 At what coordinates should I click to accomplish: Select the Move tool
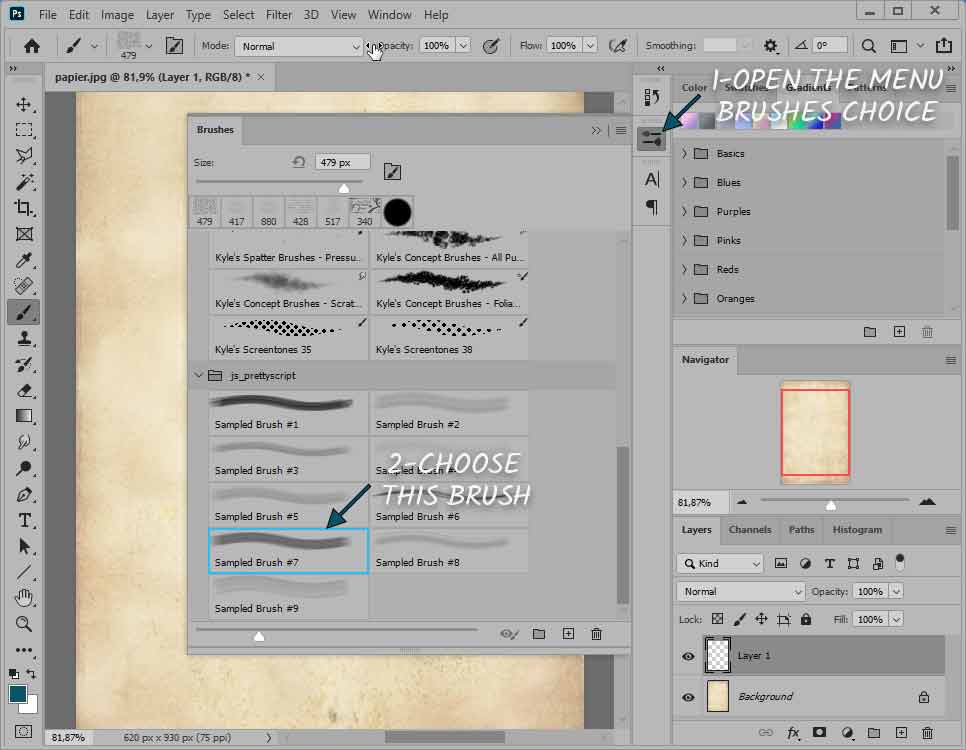click(x=24, y=104)
